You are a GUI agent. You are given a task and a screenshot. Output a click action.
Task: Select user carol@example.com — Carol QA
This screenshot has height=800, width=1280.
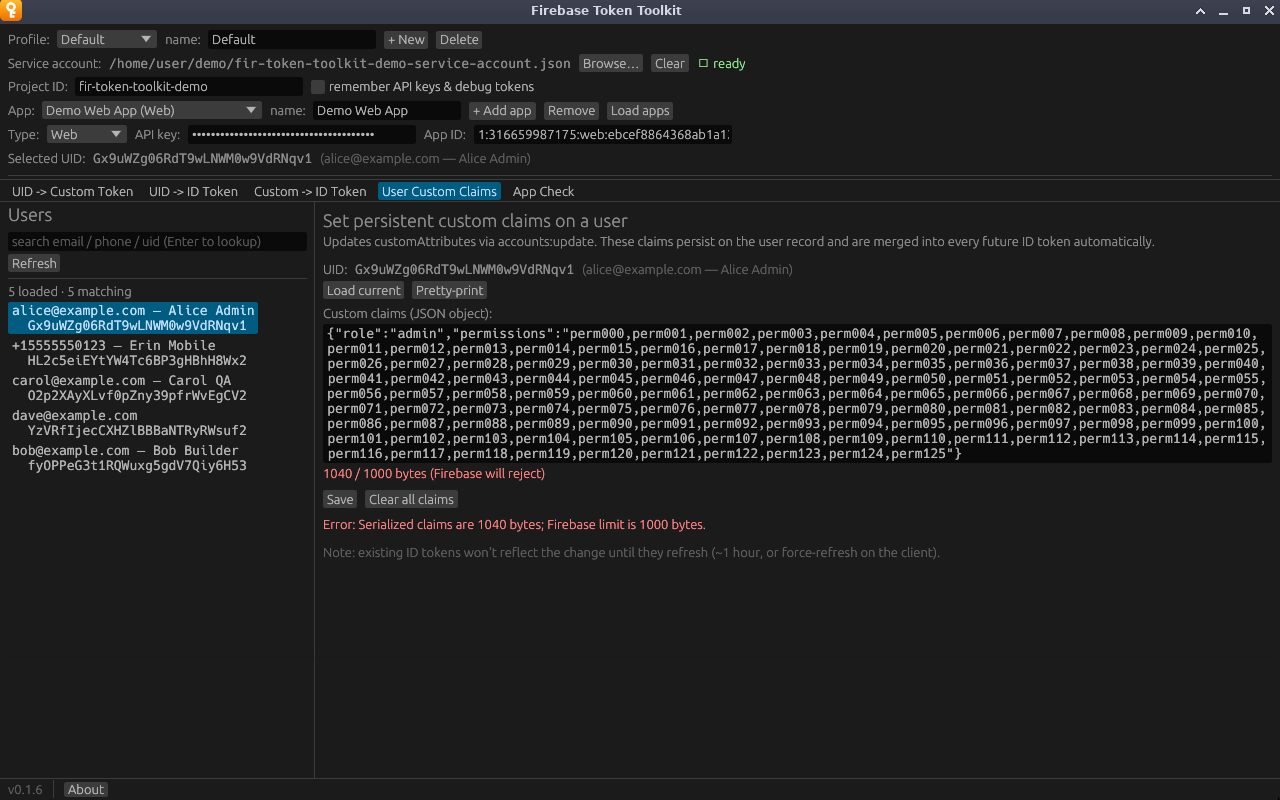129,388
